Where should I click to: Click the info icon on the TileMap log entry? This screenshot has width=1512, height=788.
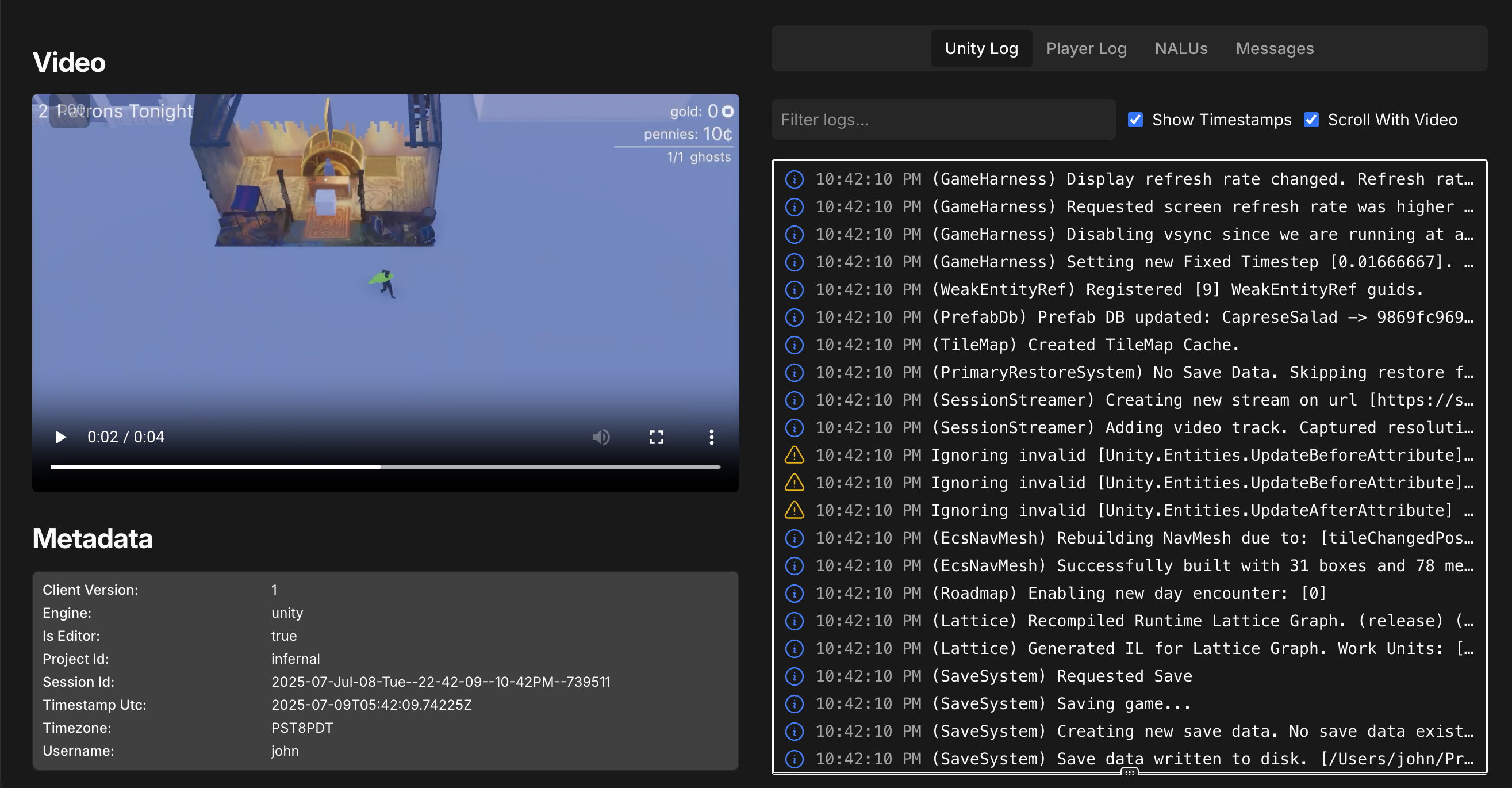pyautogui.click(x=794, y=345)
